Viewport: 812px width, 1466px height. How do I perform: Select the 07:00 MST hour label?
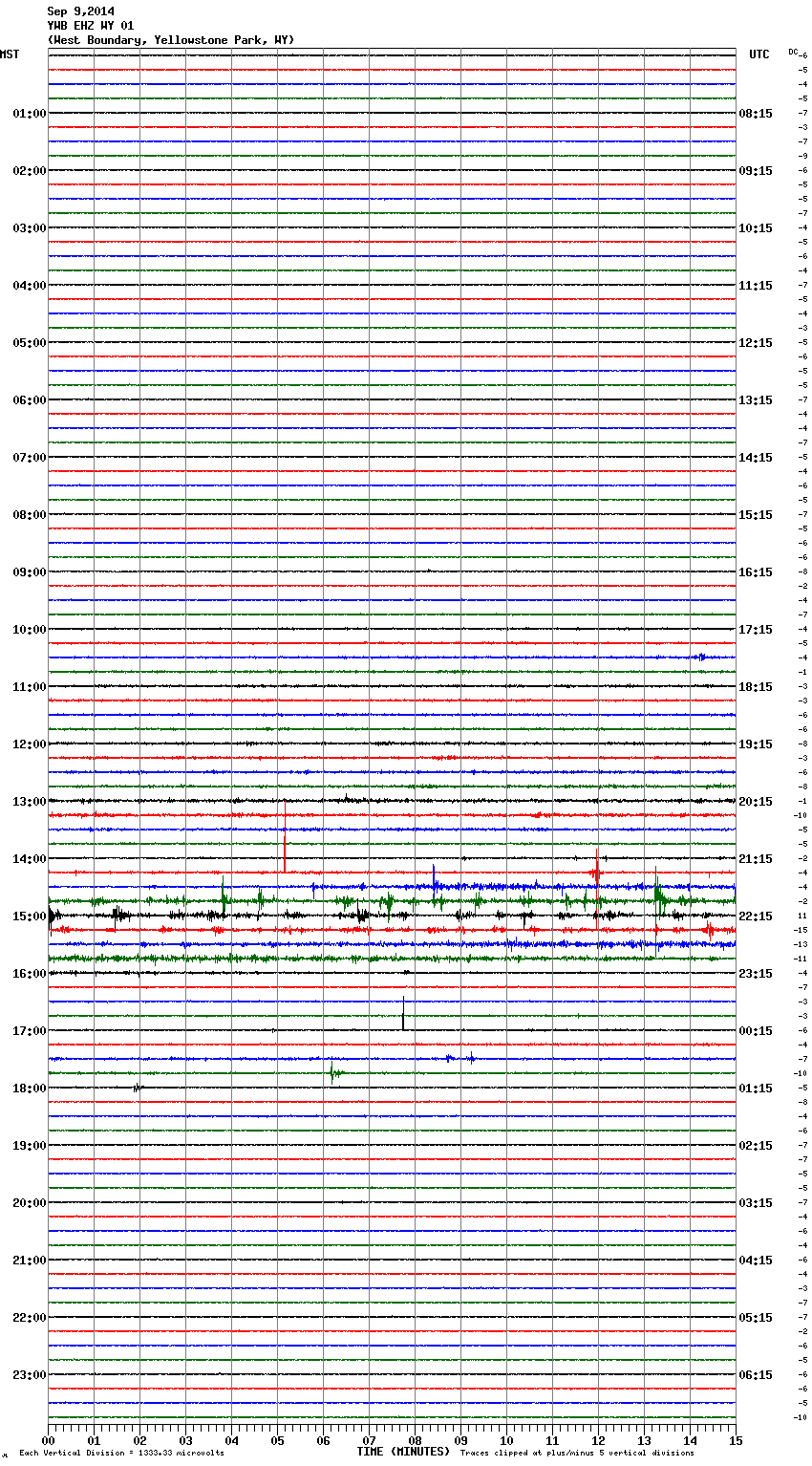tap(30, 458)
